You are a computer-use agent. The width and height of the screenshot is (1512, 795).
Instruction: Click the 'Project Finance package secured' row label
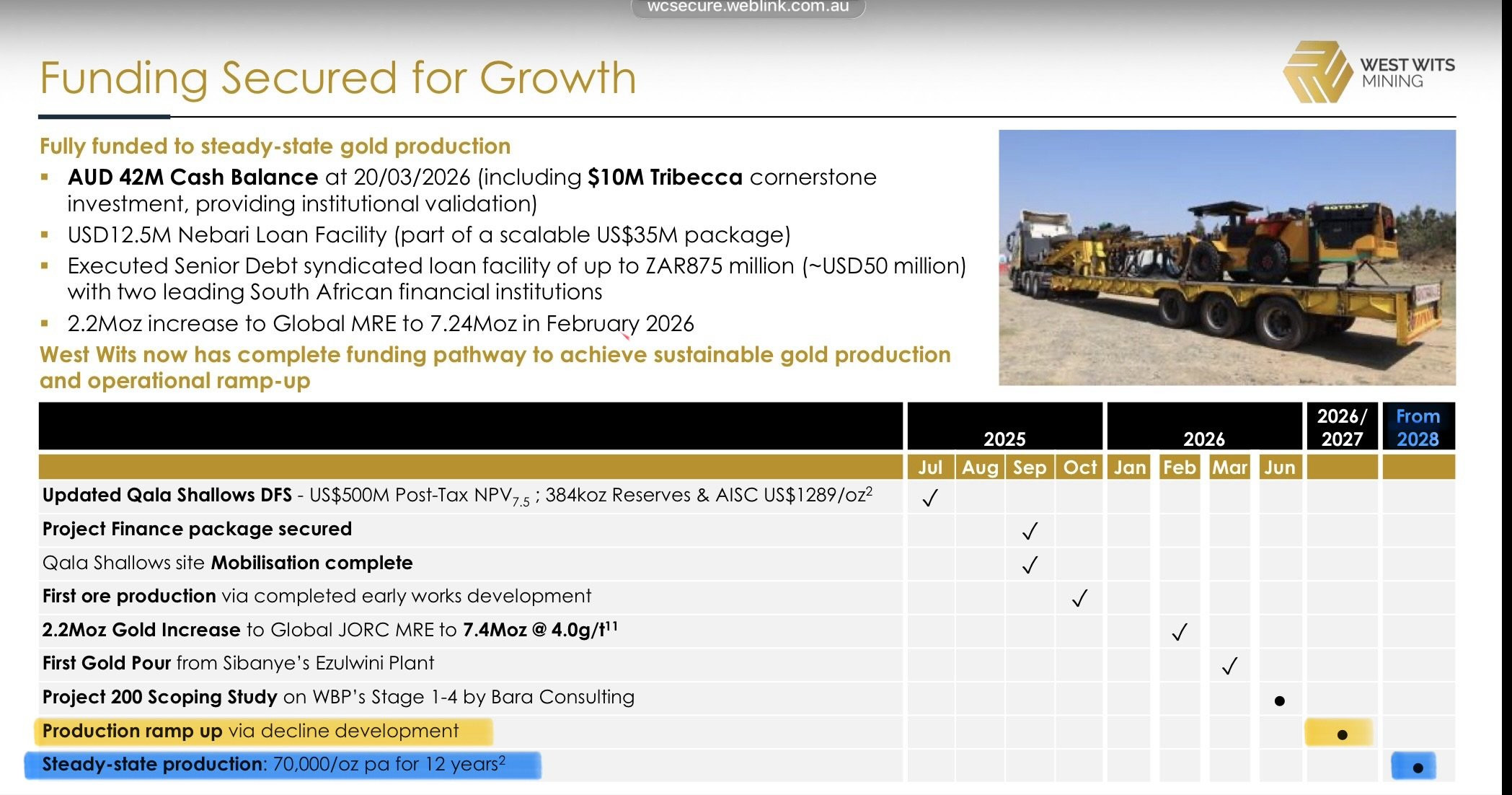197,530
